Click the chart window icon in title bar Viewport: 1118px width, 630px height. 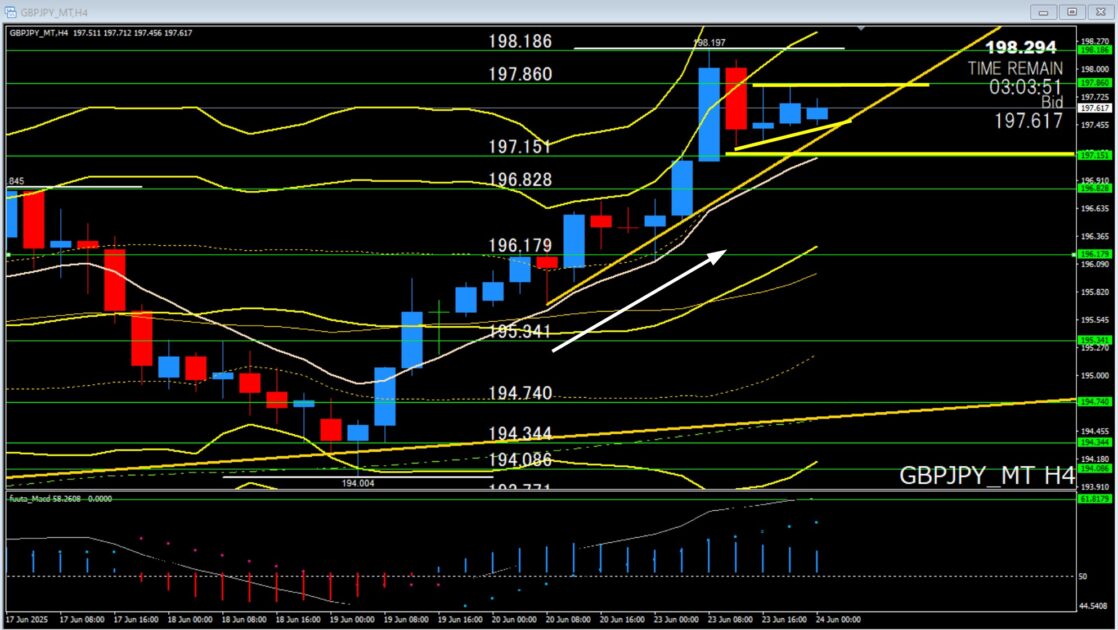[x=12, y=11]
